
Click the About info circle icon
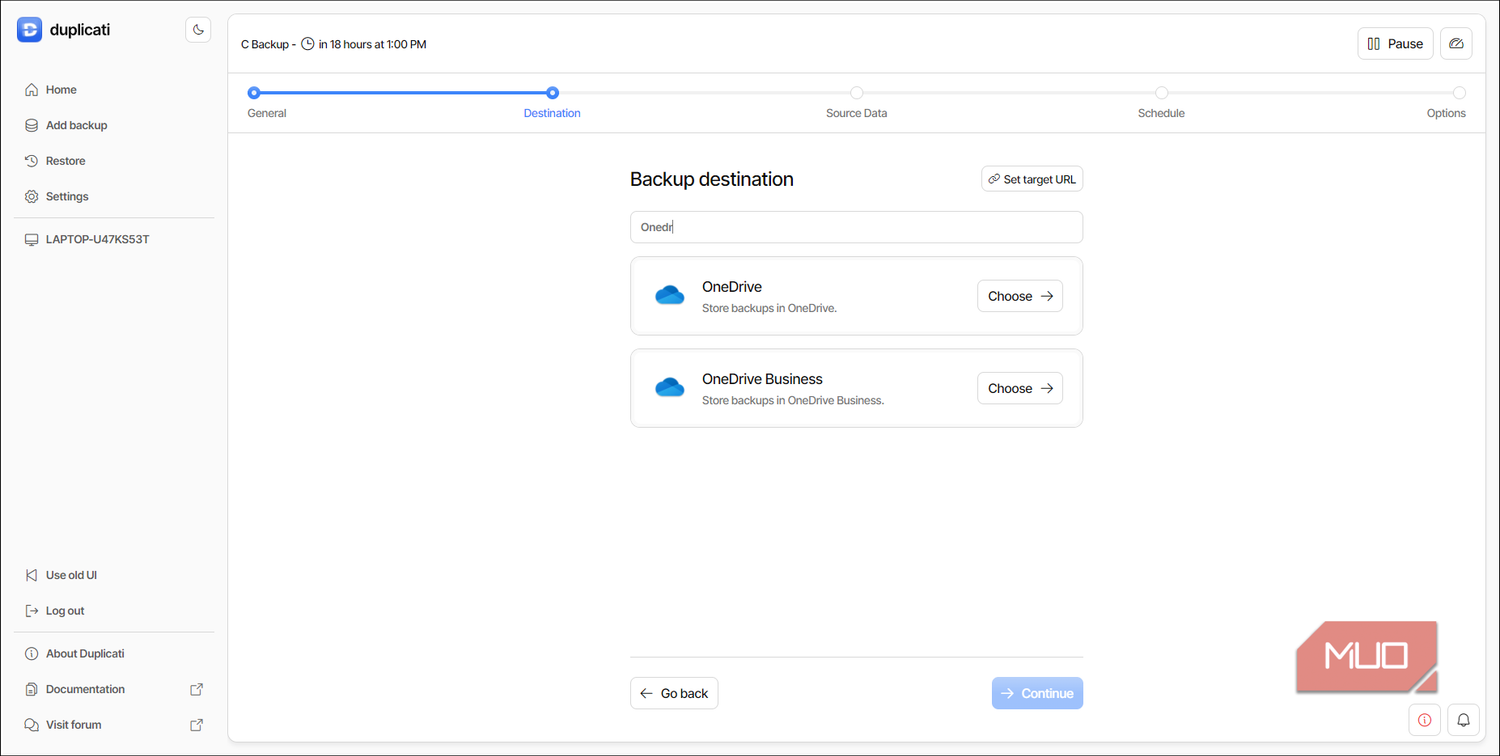tap(32, 654)
